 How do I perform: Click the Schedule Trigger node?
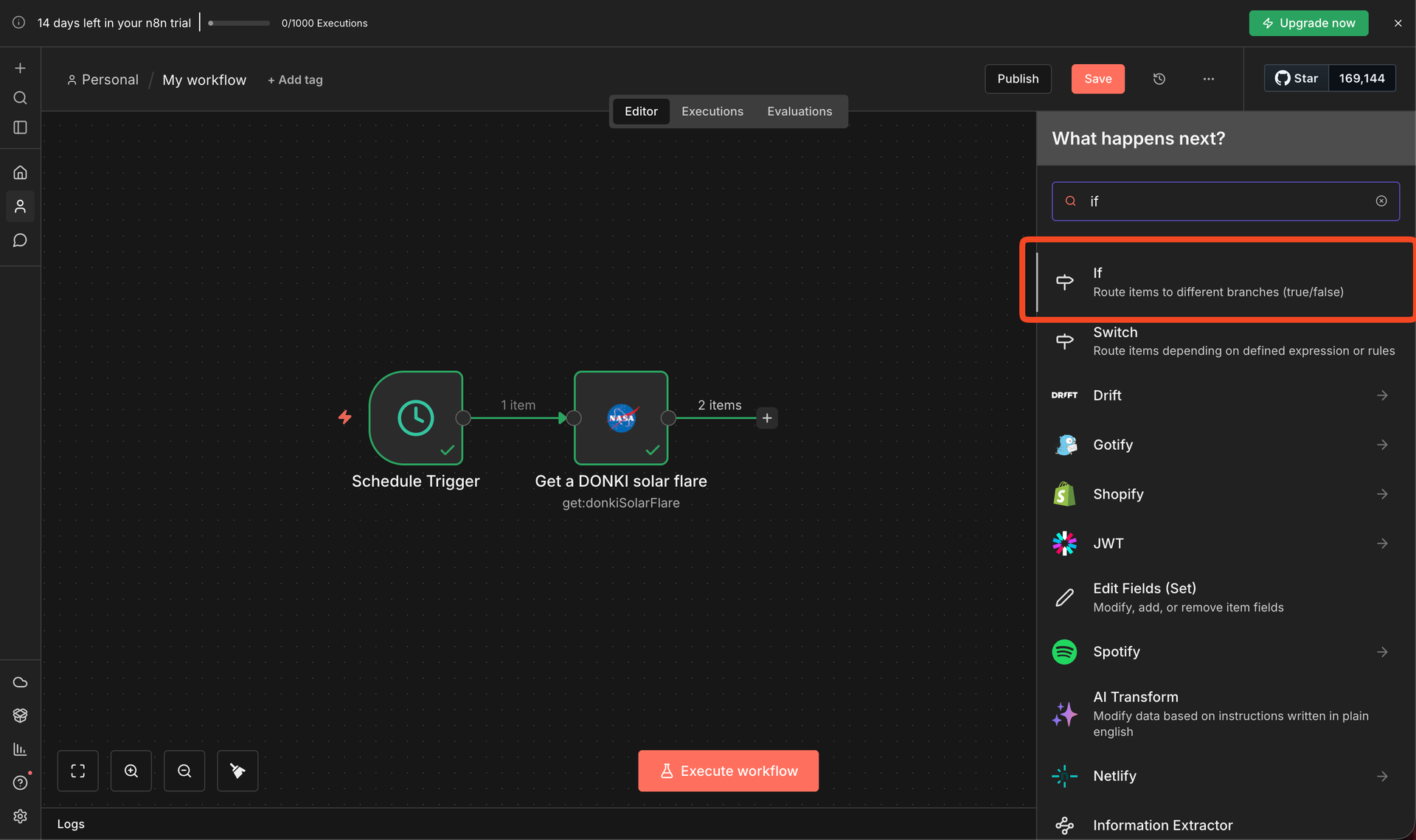(x=416, y=418)
